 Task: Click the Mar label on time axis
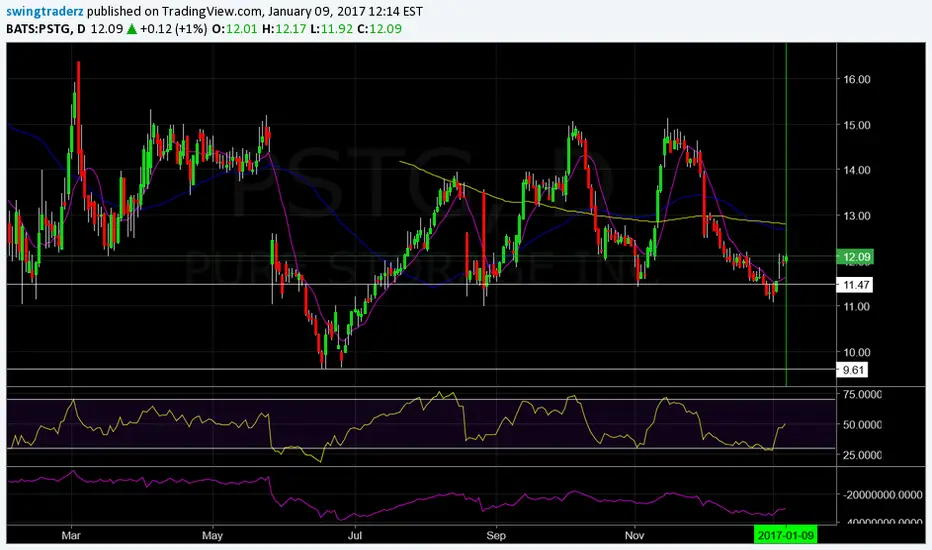click(71, 535)
